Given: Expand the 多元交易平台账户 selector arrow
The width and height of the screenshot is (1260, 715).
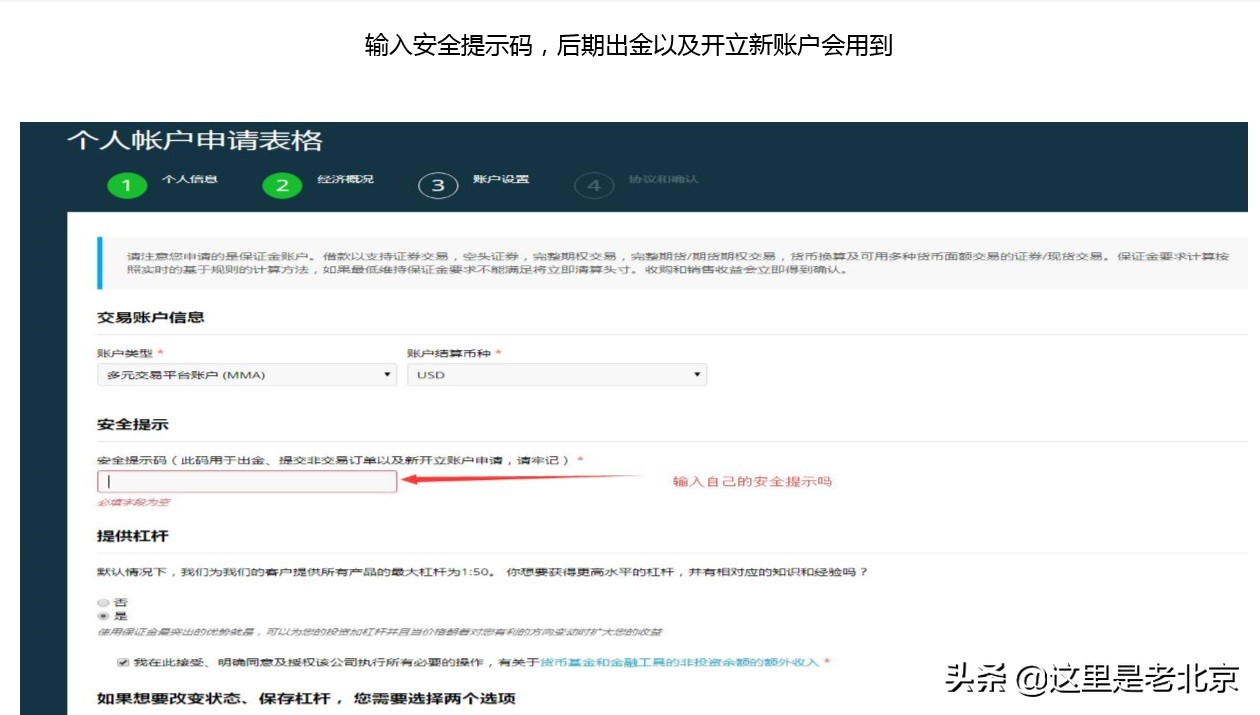Looking at the screenshot, I should 388,374.
